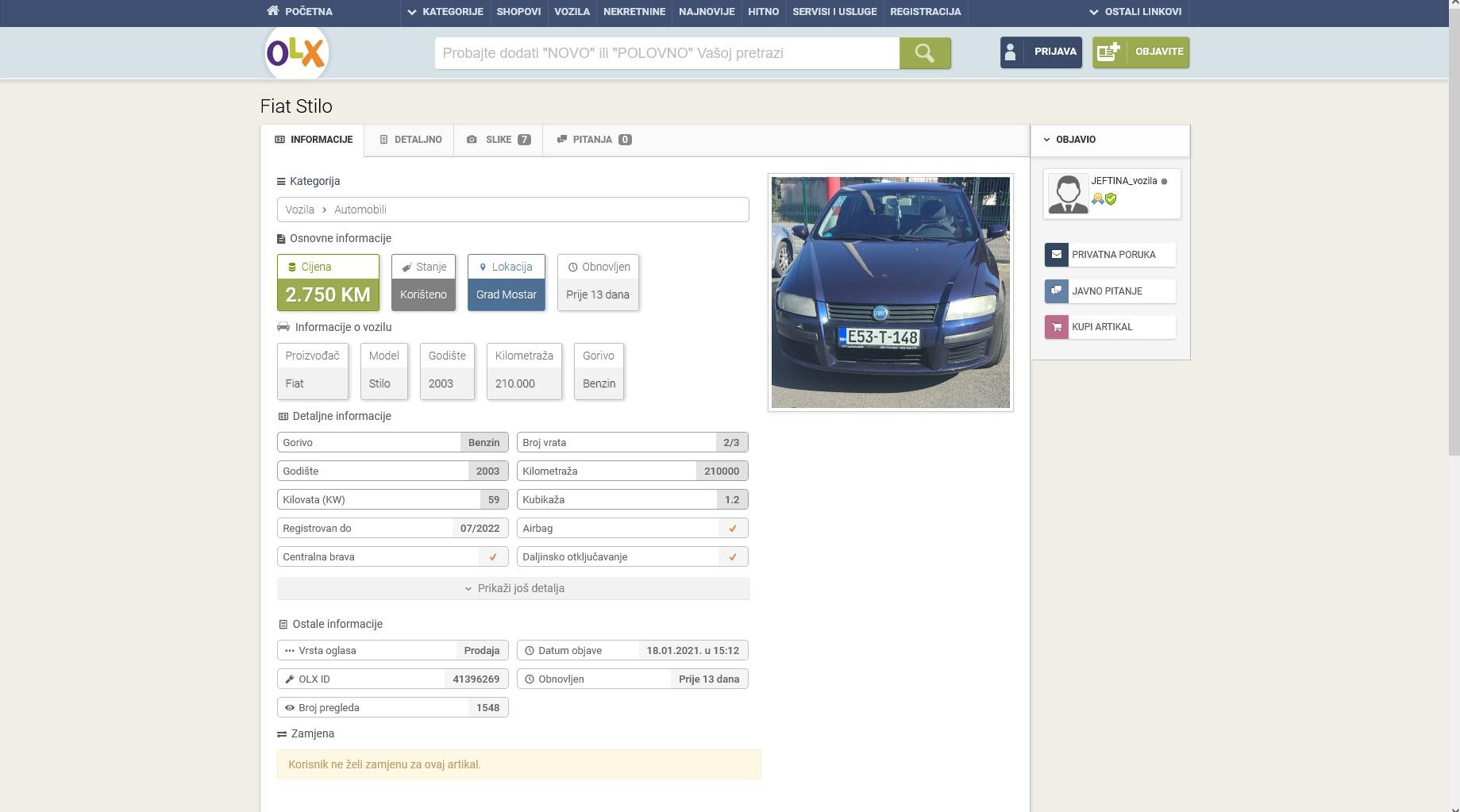Click the page vertical scrollbar
The height and width of the screenshot is (812, 1460).
[x=1454, y=232]
